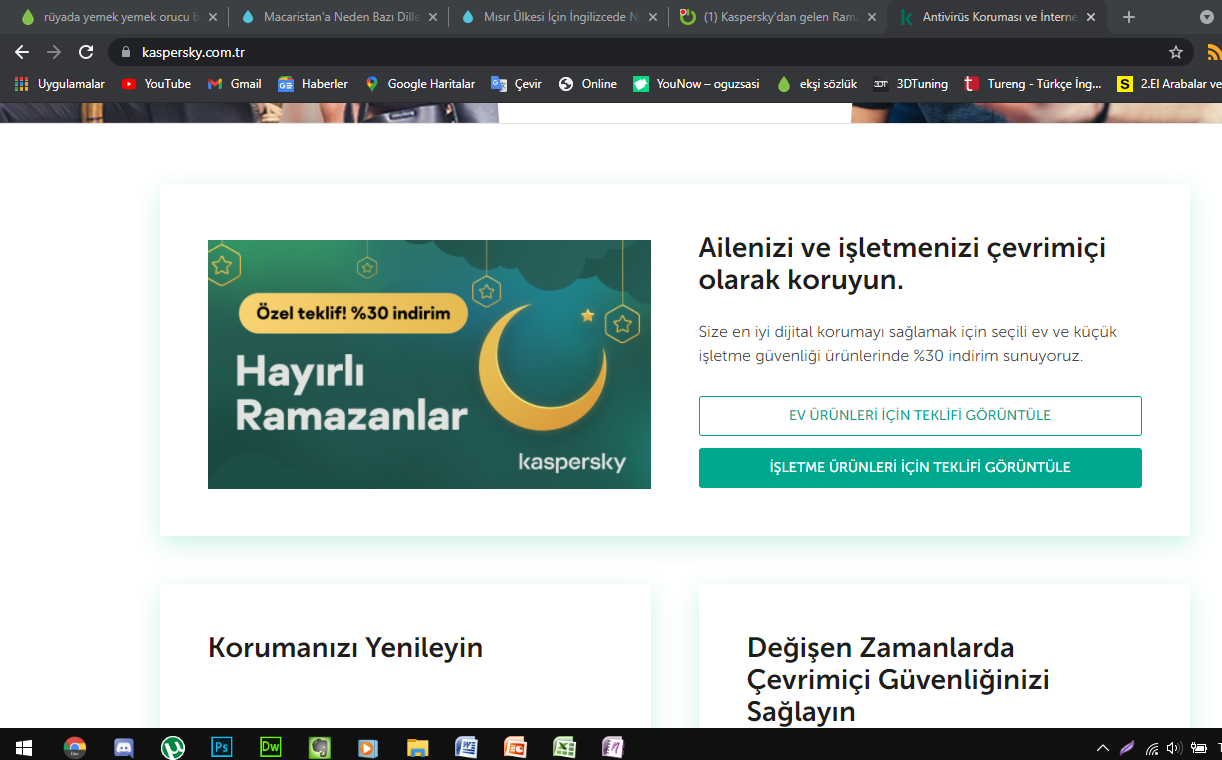Open the 3DTuning bookmark

(x=910, y=84)
